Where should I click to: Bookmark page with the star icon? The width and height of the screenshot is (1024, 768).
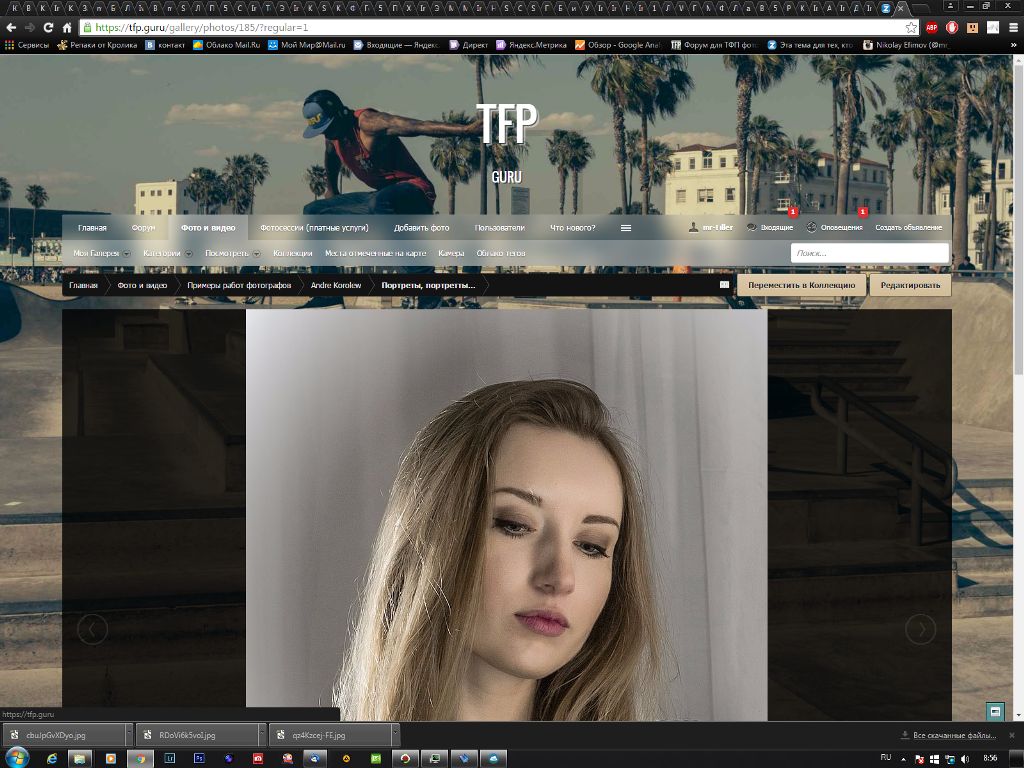point(911,27)
